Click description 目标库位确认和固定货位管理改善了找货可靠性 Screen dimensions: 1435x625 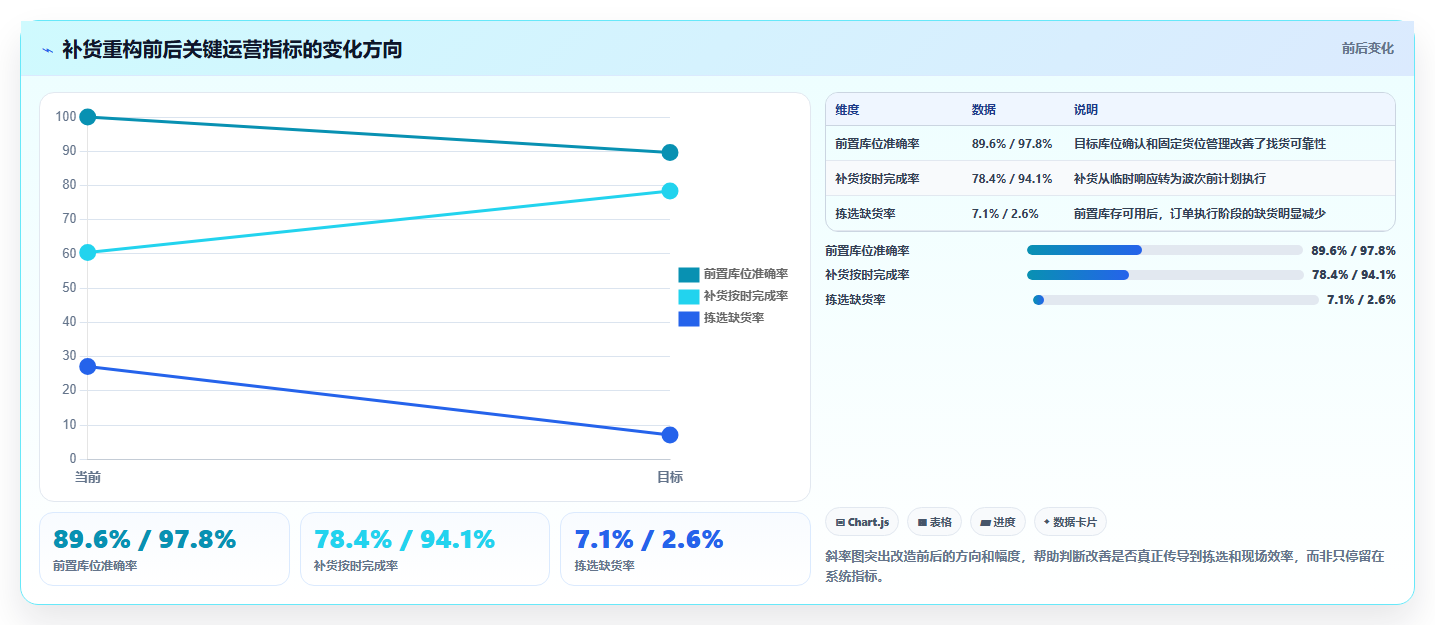click(x=1200, y=144)
